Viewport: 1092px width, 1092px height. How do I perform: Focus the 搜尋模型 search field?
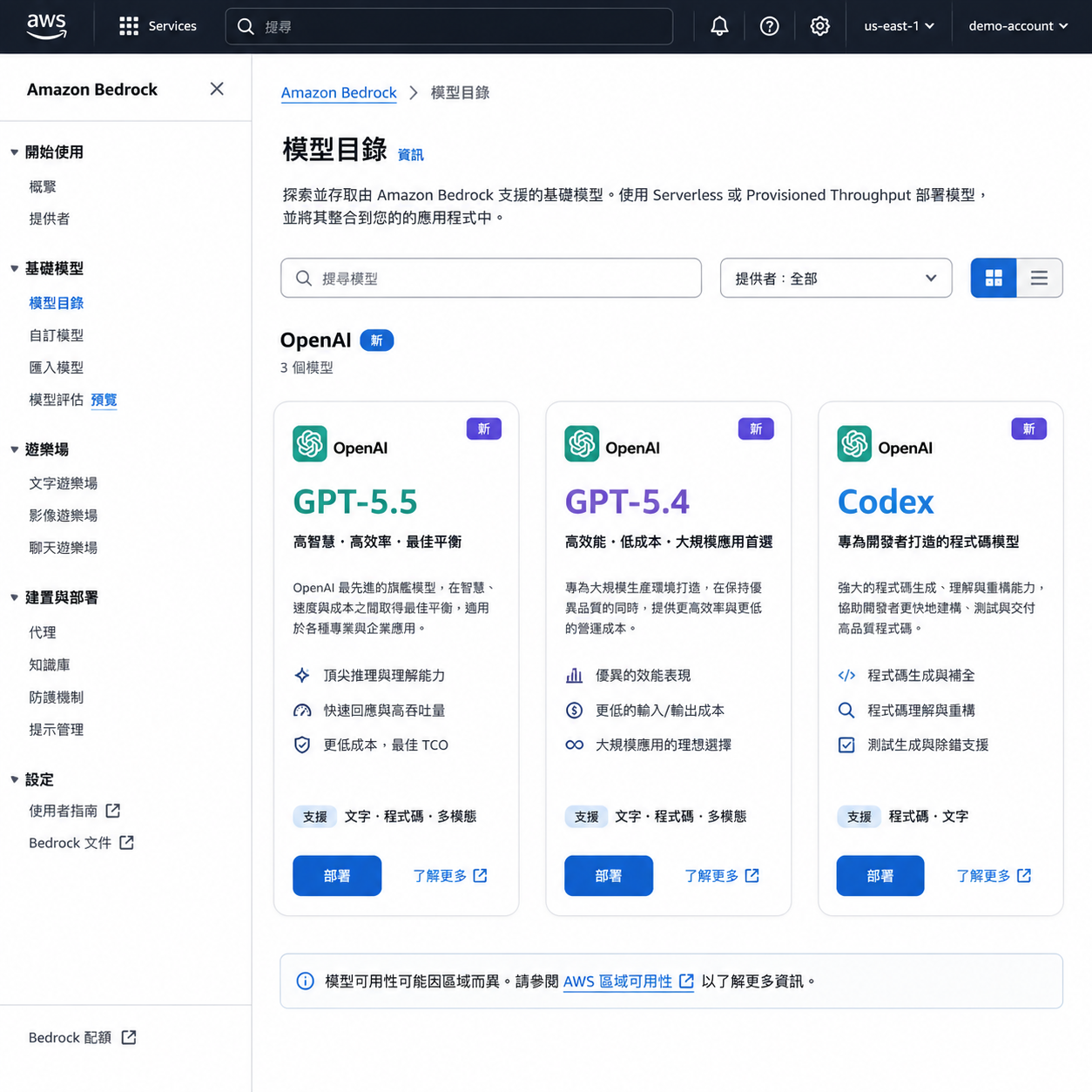tap(491, 278)
